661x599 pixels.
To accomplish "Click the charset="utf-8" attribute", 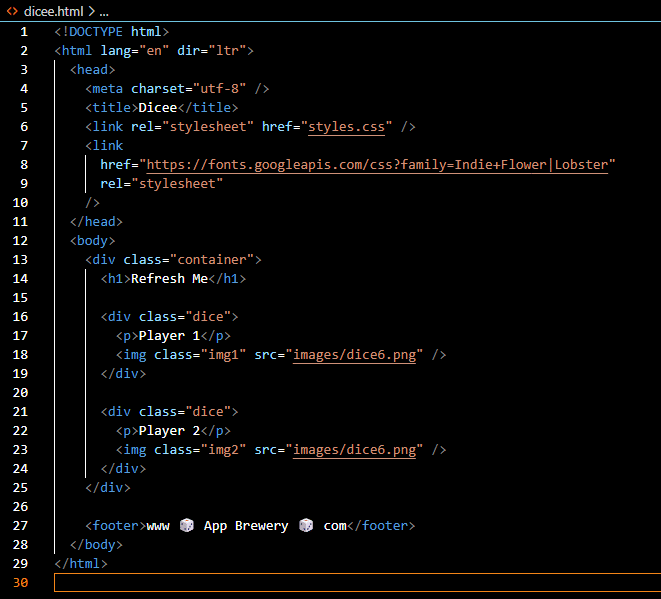I will pos(188,89).
